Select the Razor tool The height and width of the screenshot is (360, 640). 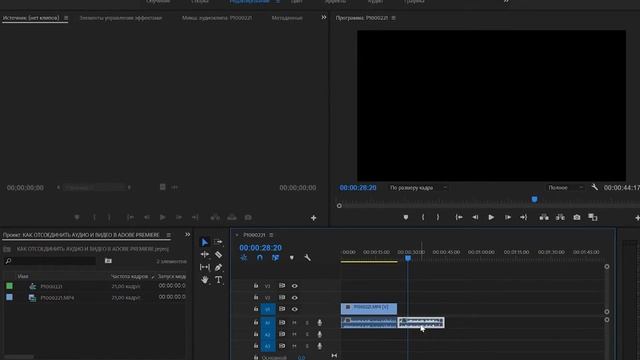point(218,255)
